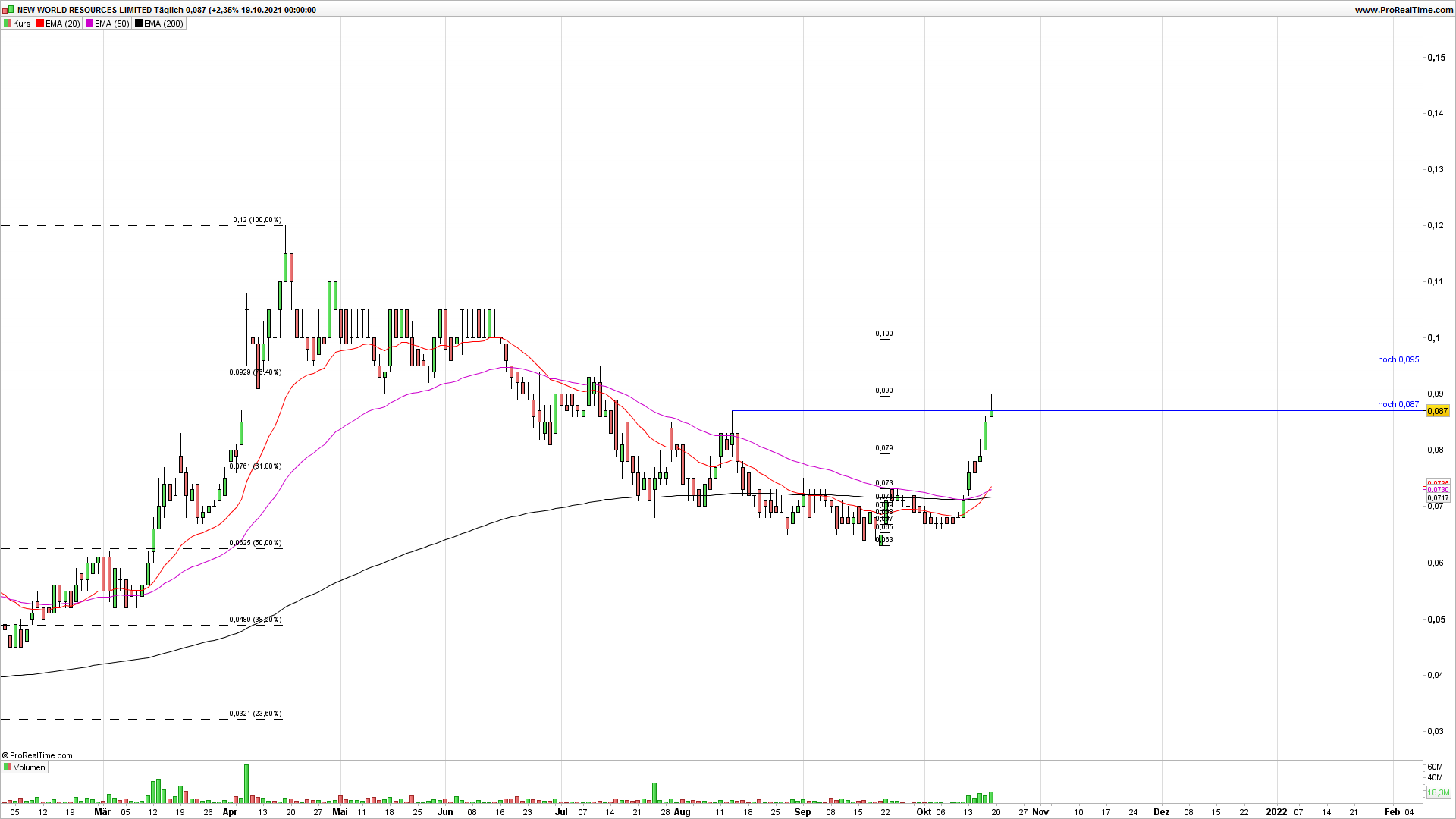Click the red EMA (20) swatch
This screenshot has height=819, width=1456.
[40, 24]
